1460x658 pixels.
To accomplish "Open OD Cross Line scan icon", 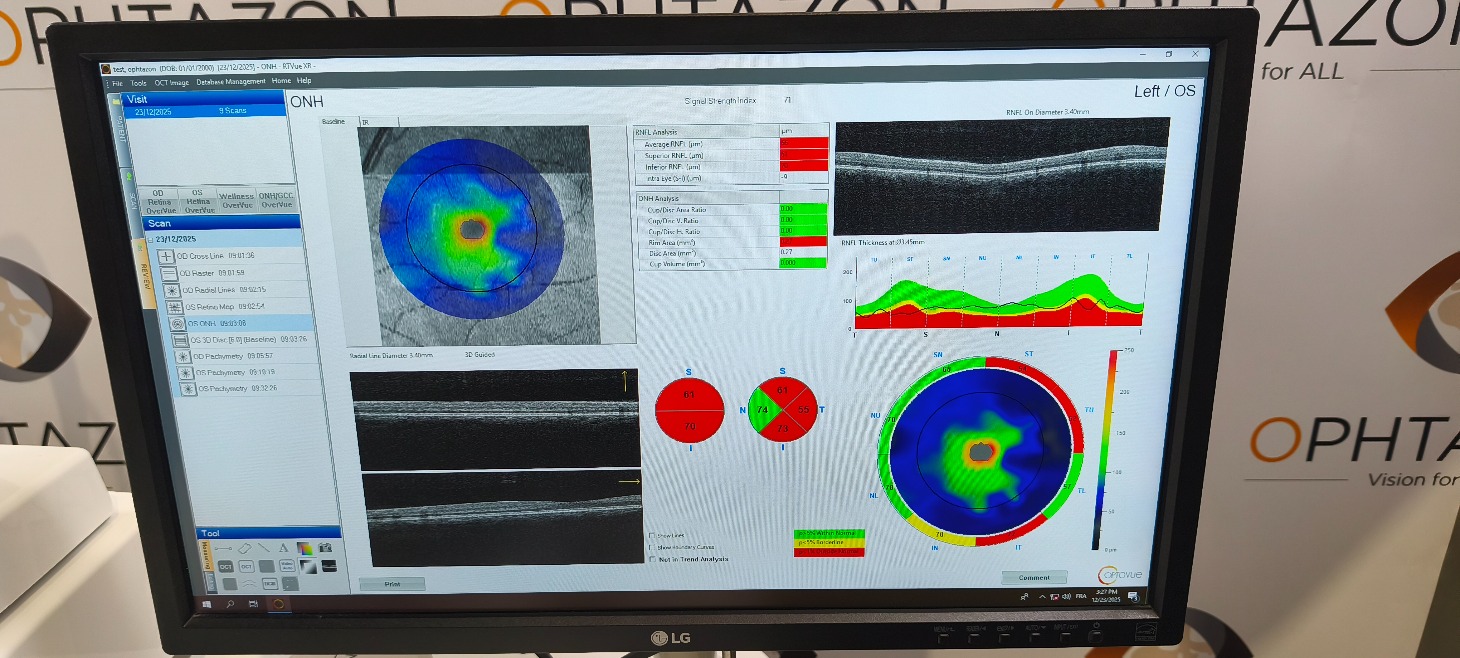I will coord(166,256).
